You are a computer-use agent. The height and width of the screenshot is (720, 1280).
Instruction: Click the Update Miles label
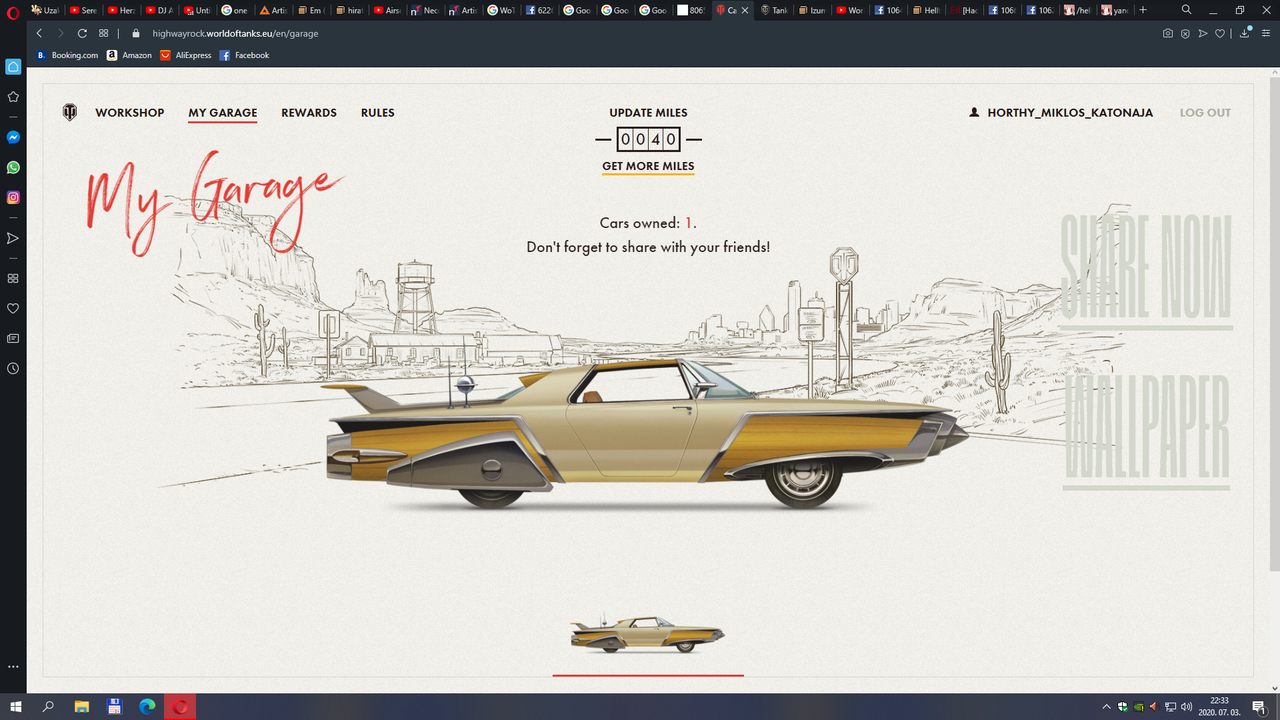(648, 113)
